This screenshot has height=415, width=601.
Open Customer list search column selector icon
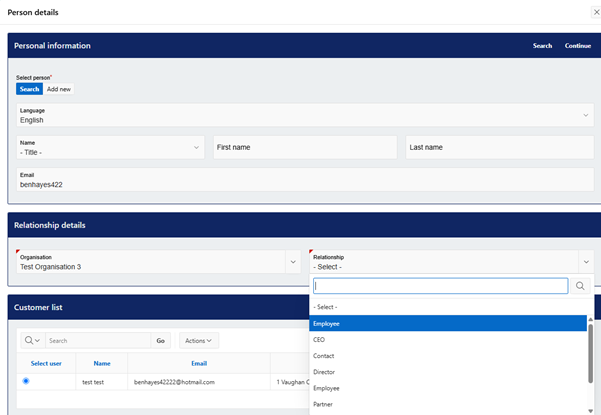tap(33, 340)
